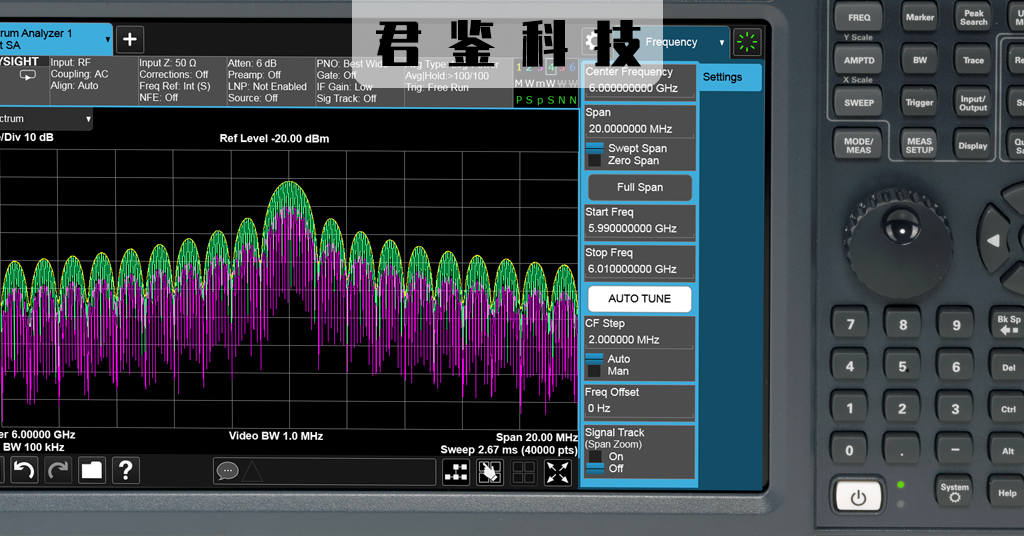Open the file folder icon
The image size is (1024, 536).
tap(92, 470)
